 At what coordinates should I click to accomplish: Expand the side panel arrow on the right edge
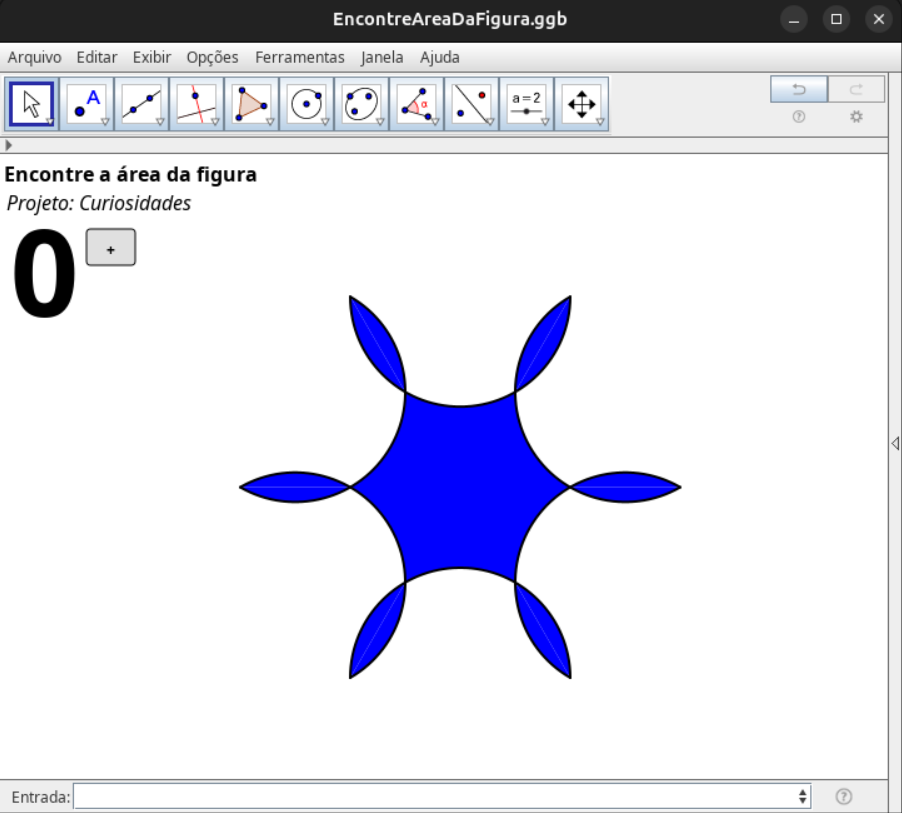pyautogui.click(x=895, y=443)
